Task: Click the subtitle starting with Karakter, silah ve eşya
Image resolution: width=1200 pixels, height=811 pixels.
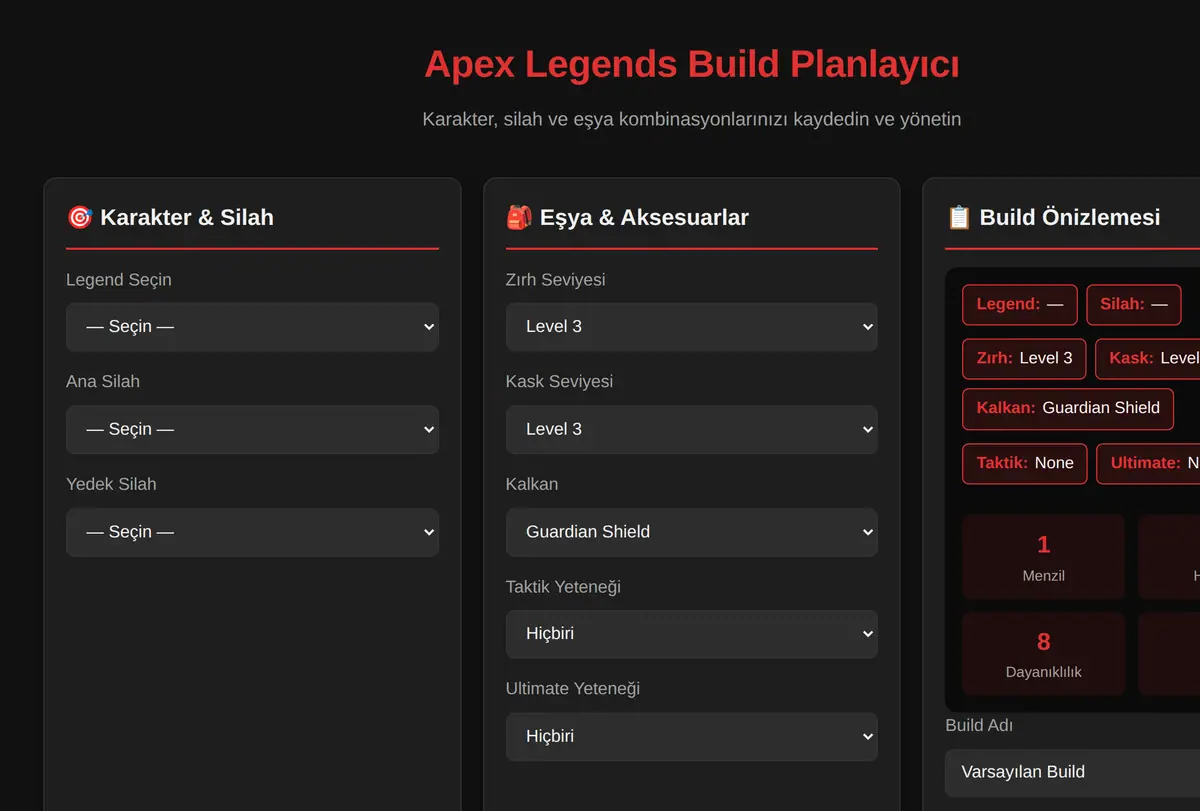Action: point(692,119)
